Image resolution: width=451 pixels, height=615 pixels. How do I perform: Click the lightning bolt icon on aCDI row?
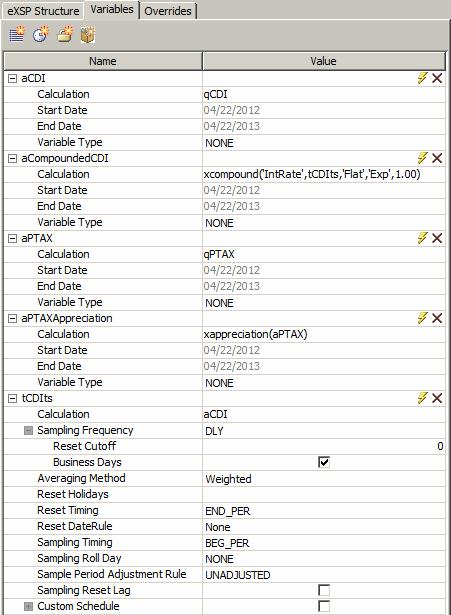tap(422, 78)
